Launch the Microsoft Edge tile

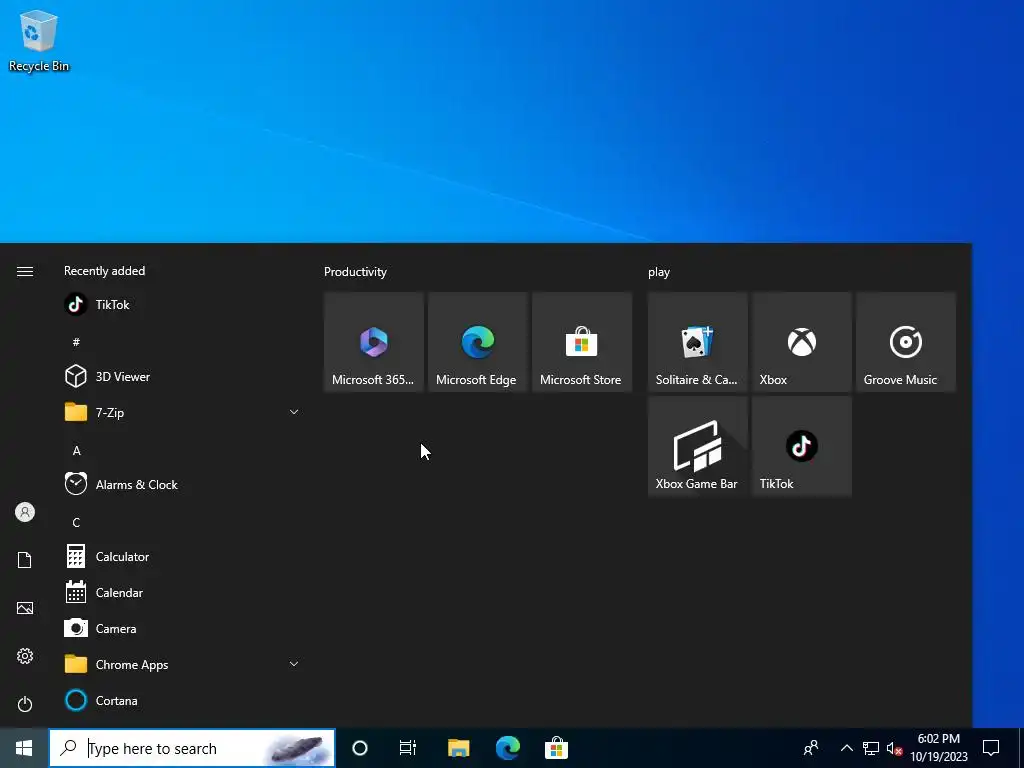click(477, 342)
